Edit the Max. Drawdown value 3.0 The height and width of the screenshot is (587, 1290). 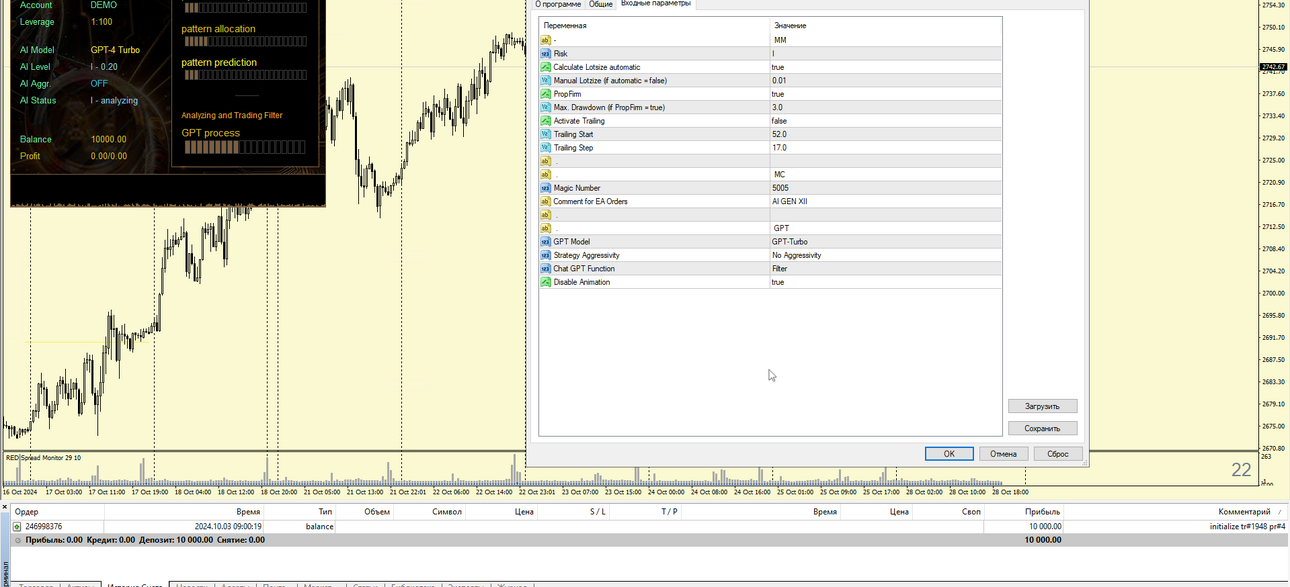[885, 107]
